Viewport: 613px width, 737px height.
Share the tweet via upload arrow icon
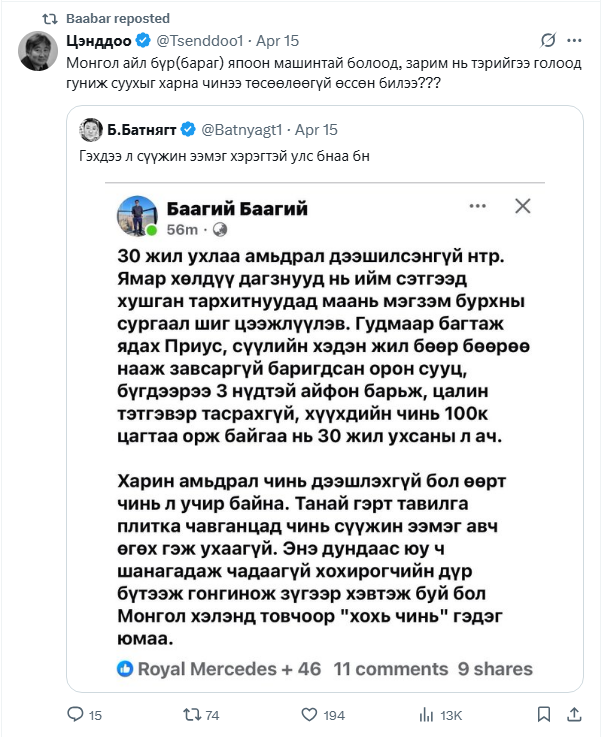(574, 715)
